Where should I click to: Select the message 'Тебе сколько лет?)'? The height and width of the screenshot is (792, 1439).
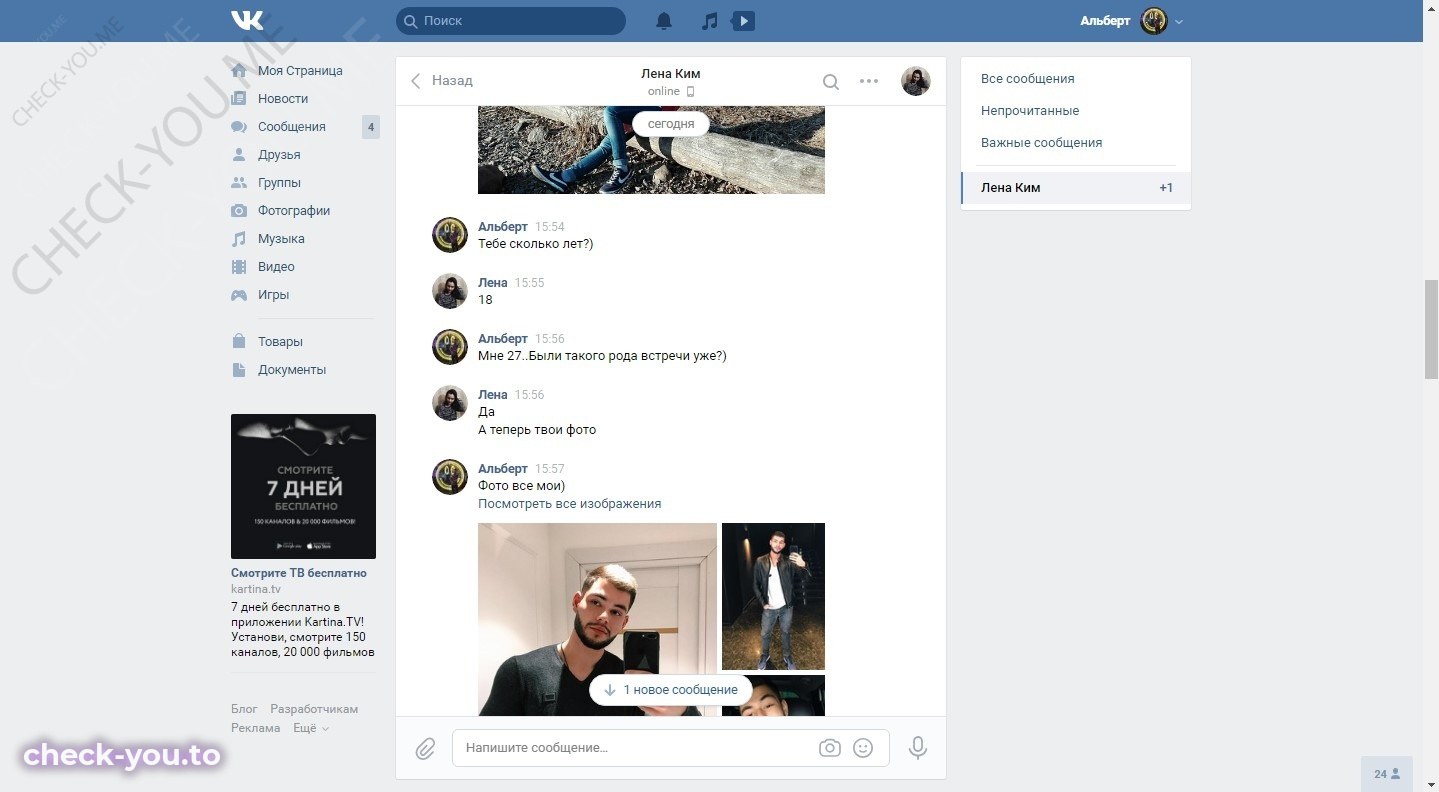coord(535,244)
